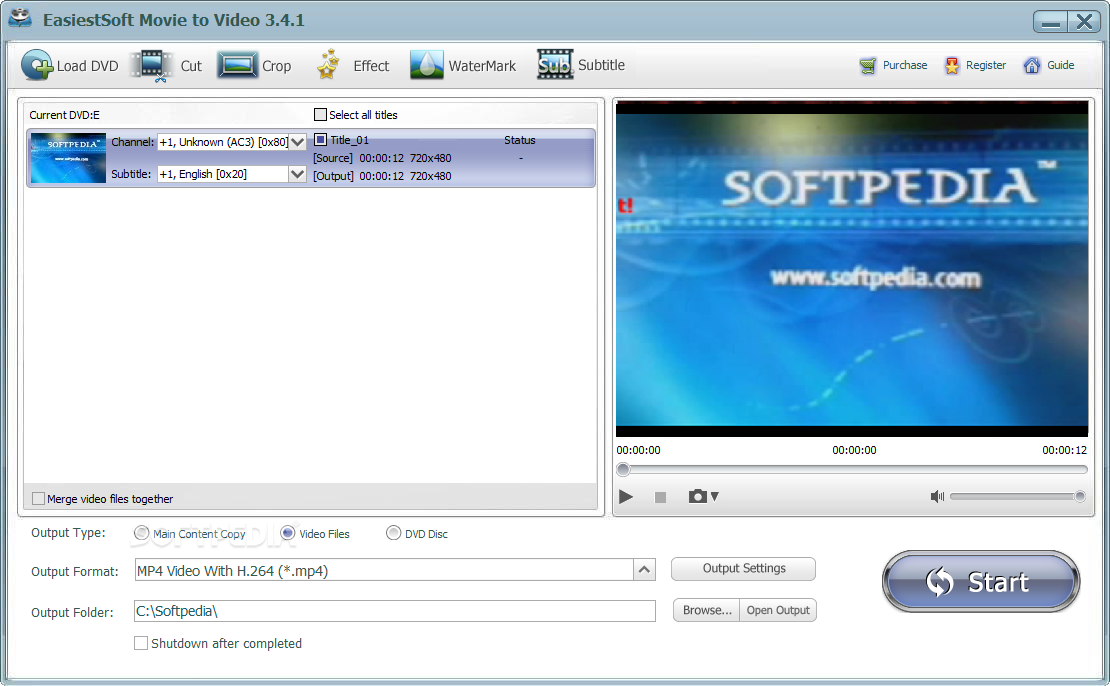Viewport: 1110px width, 686px height.
Task: Click the Load DVD label
Action: coord(87,66)
